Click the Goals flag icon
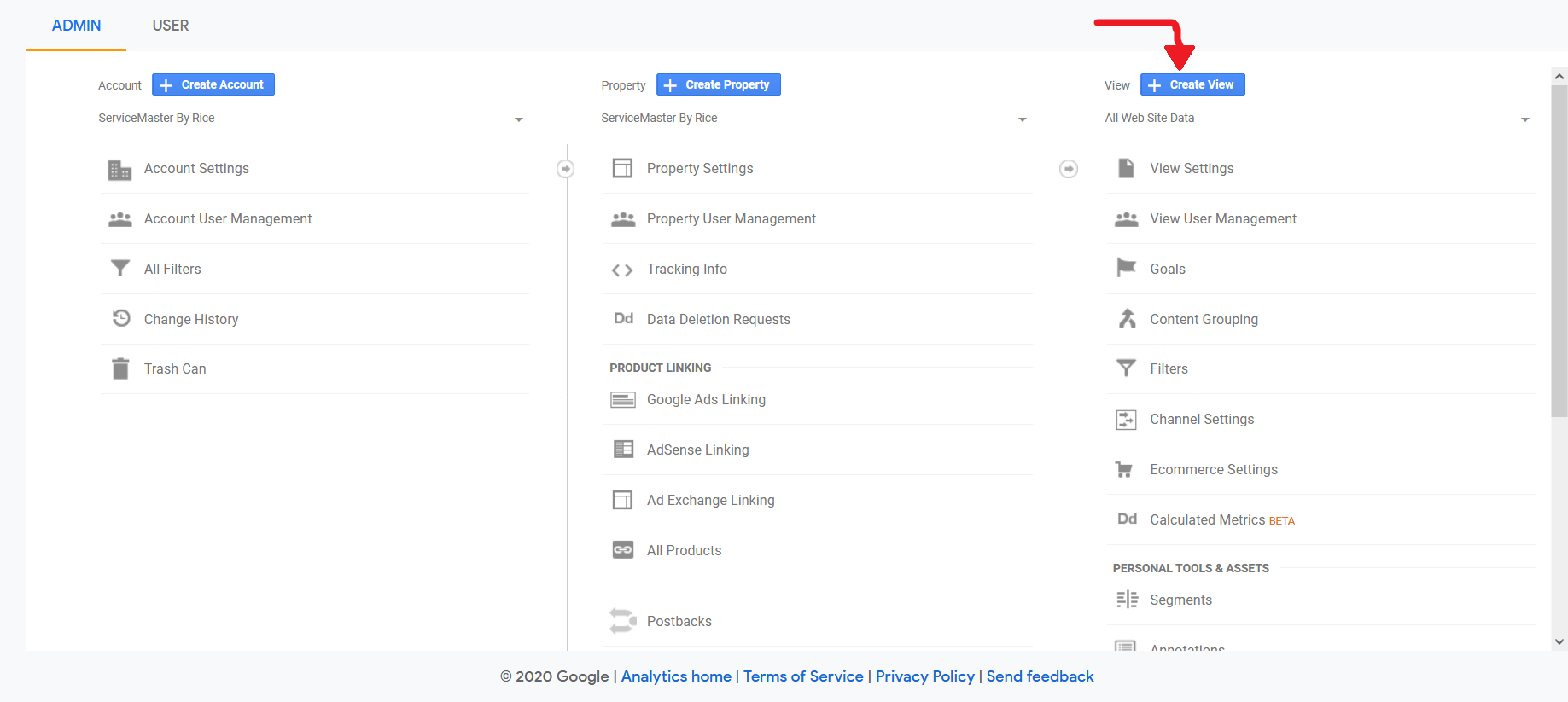1568x702 pixels. (1127, 268)
